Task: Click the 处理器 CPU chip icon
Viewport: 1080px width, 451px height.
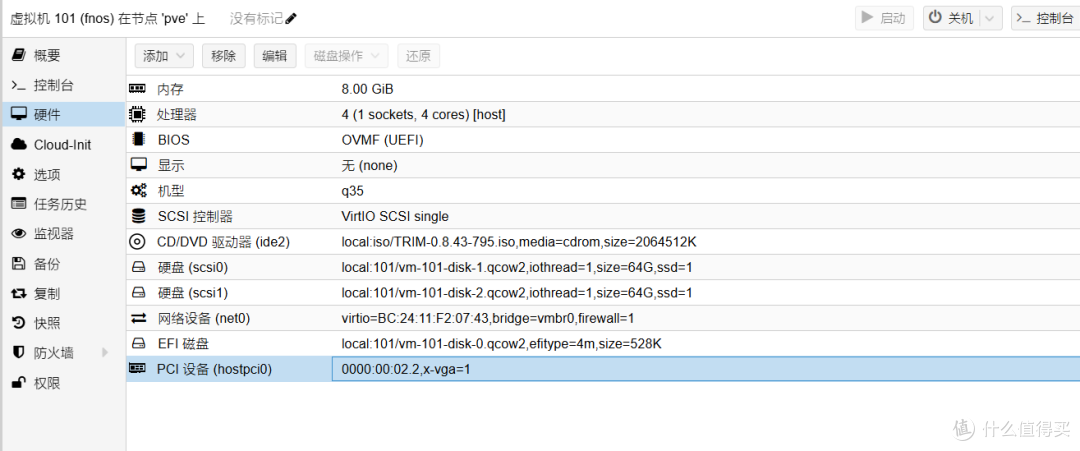Action: pos(138,114)
